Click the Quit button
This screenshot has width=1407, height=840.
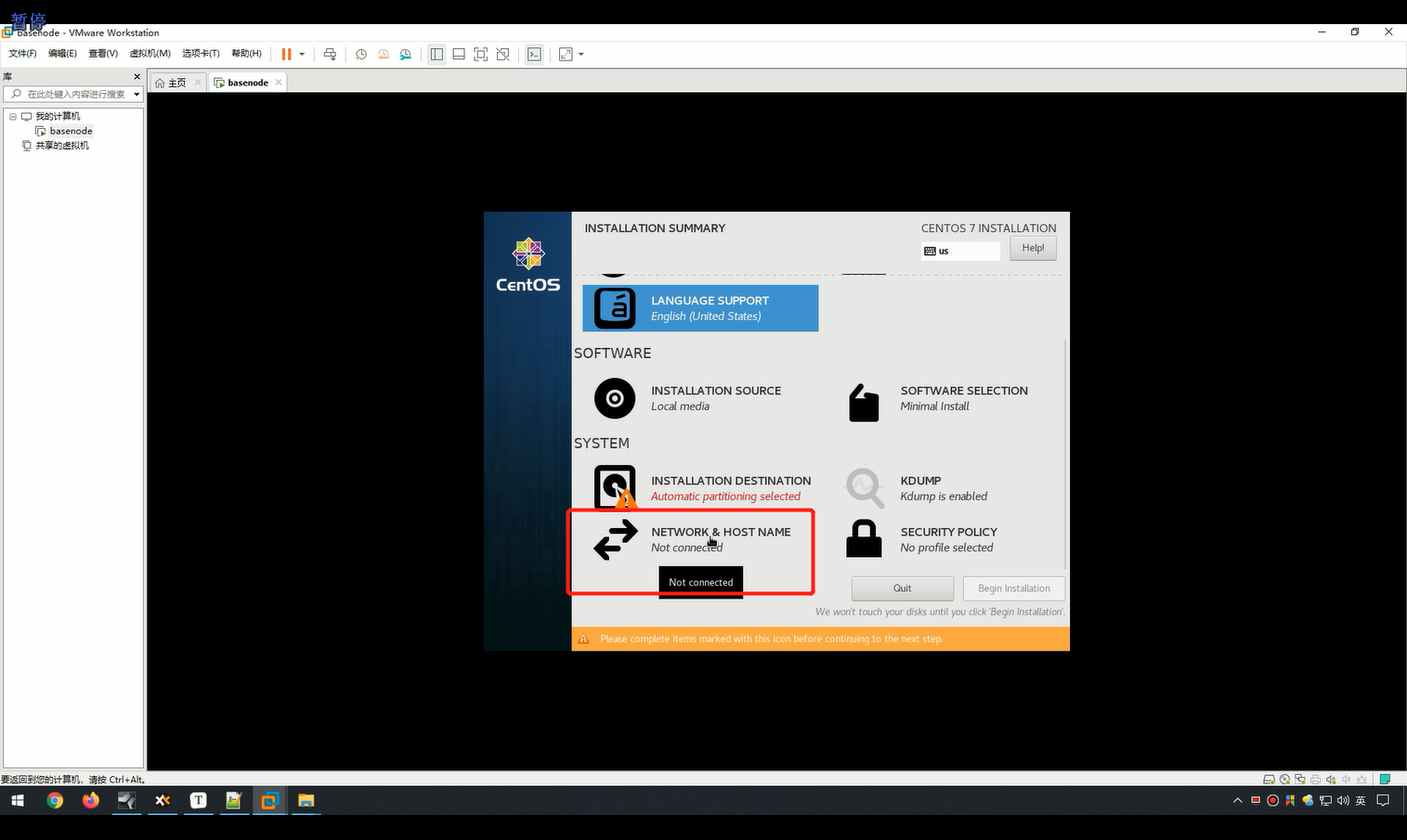[x=903, y=588]
